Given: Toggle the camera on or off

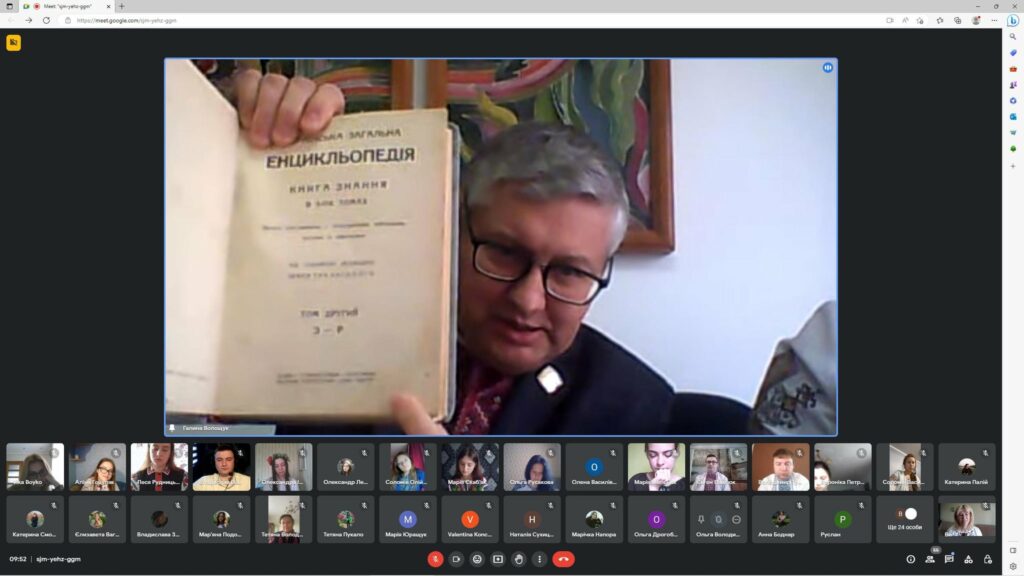Looking at the screenshot, I should point(456,559).
